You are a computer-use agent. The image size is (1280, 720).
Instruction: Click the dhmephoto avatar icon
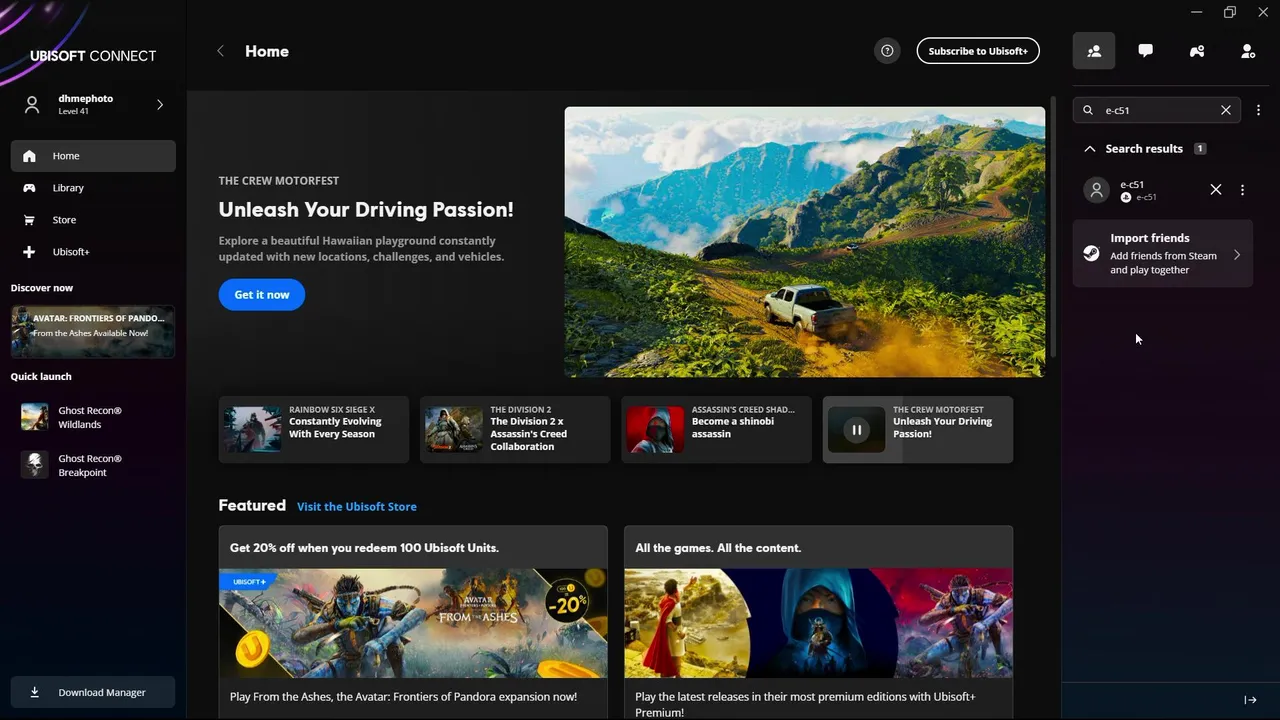32,104
